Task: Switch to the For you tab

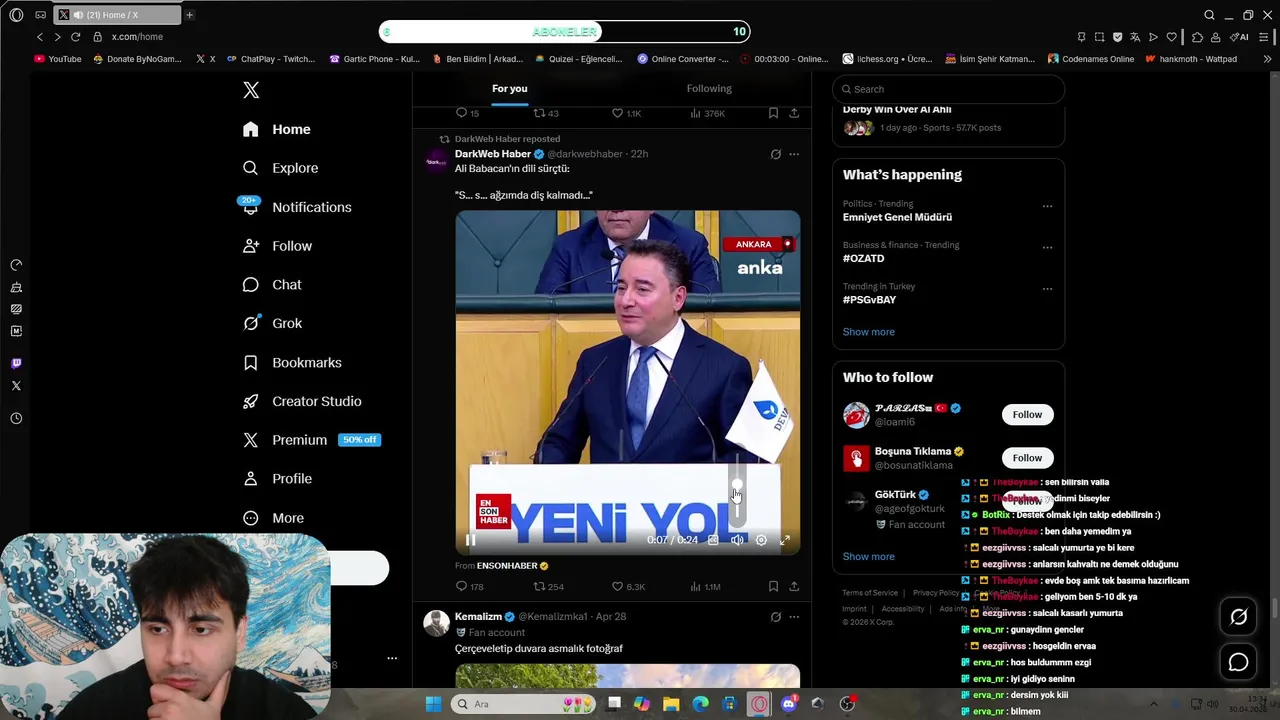Action: [509, 88]
